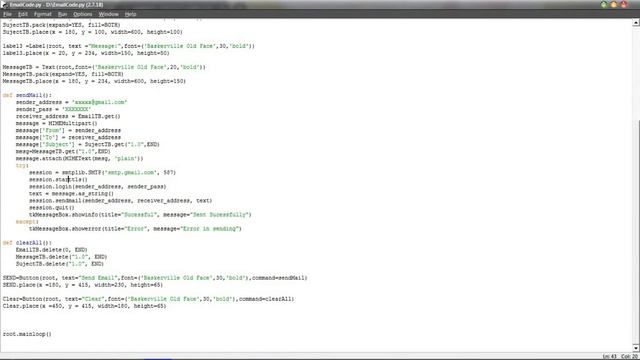
Task: Open the Edit menu
Action: tap(23, 14)
